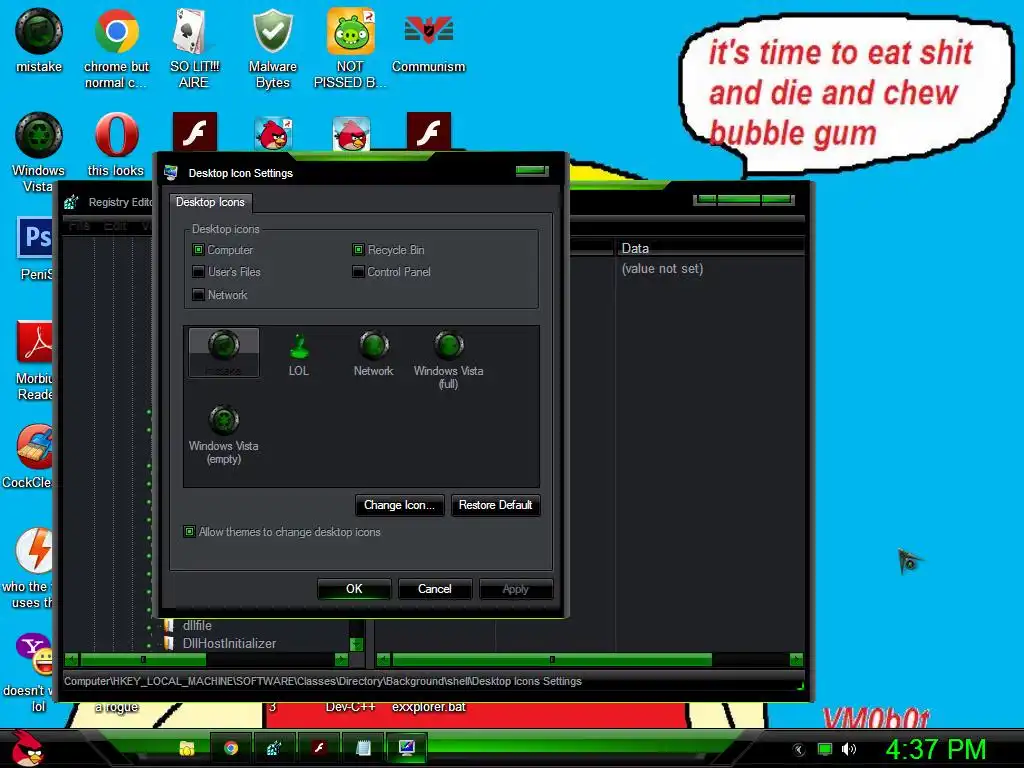
Task: Click the Data column header
Action: (x=711, y=248)
